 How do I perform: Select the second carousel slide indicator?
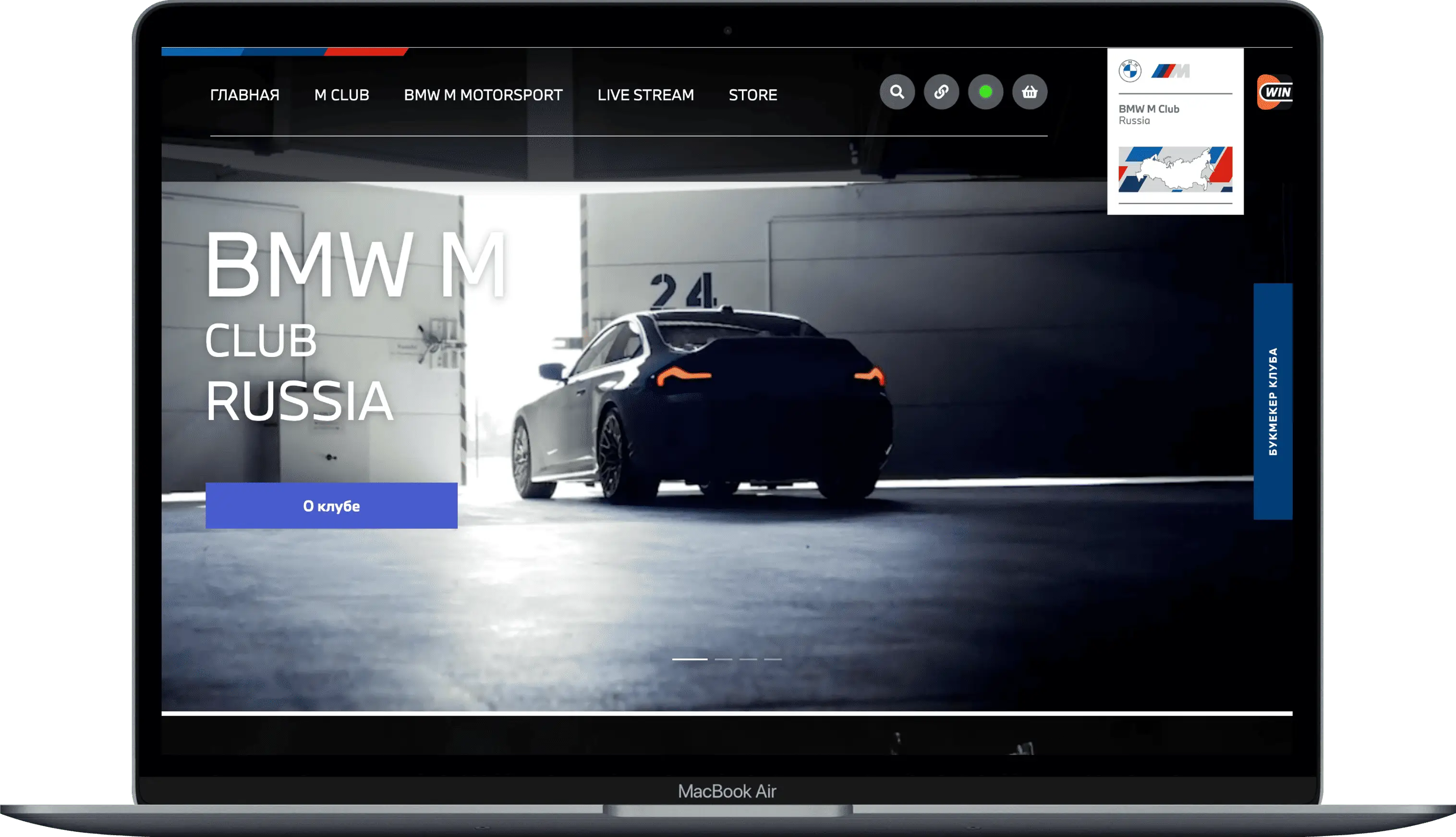pyautogui.click(x=723, y=659)
